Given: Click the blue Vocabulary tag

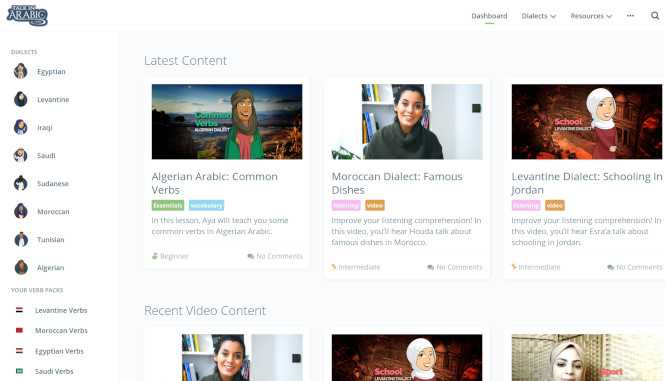Looking at the screenshot, I should 207,205.
